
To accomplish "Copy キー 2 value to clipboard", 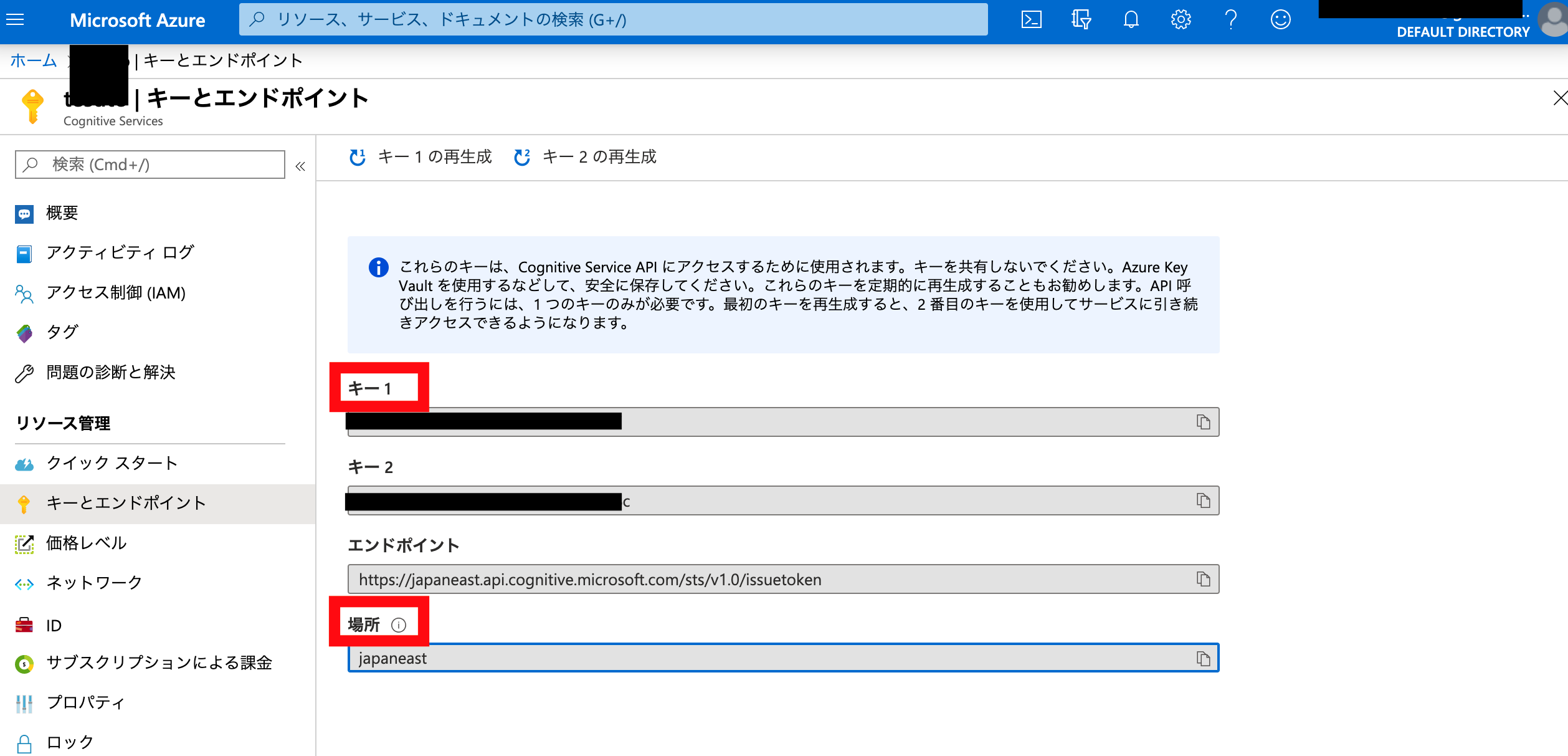I will click(1203, 500).
